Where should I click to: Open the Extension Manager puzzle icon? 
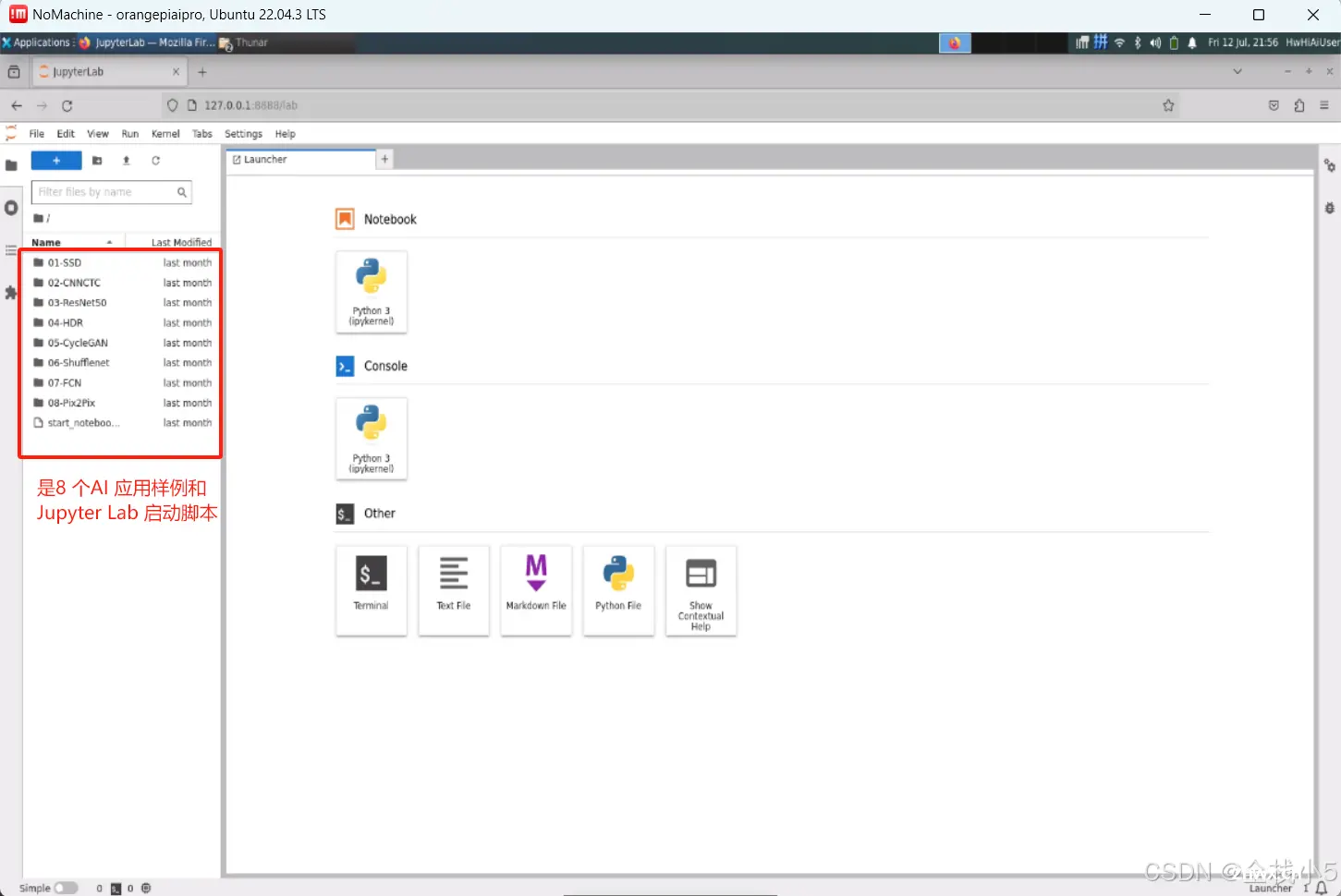click(x=11, y=293)
